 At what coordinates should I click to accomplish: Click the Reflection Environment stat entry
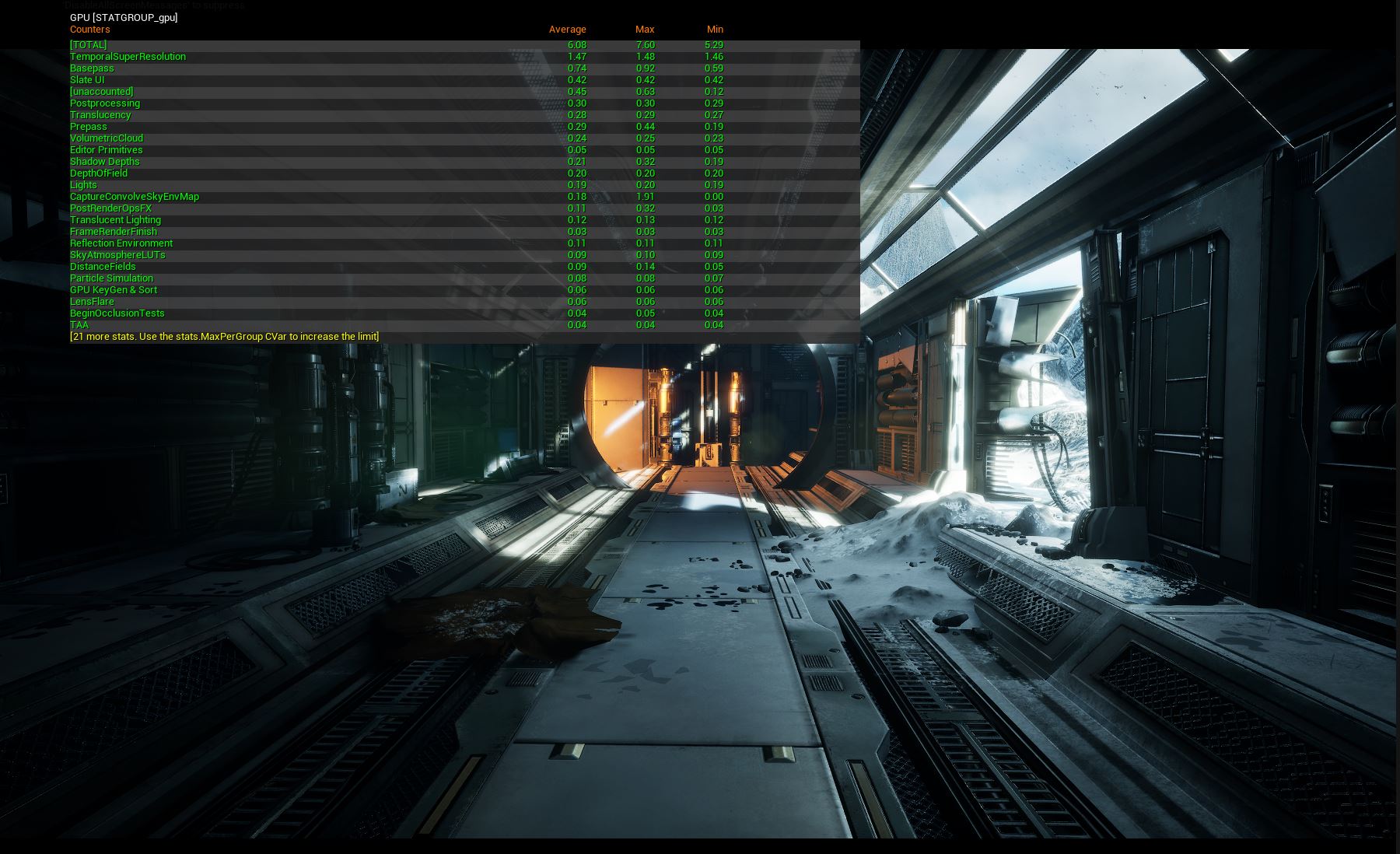tap(121, 243)
